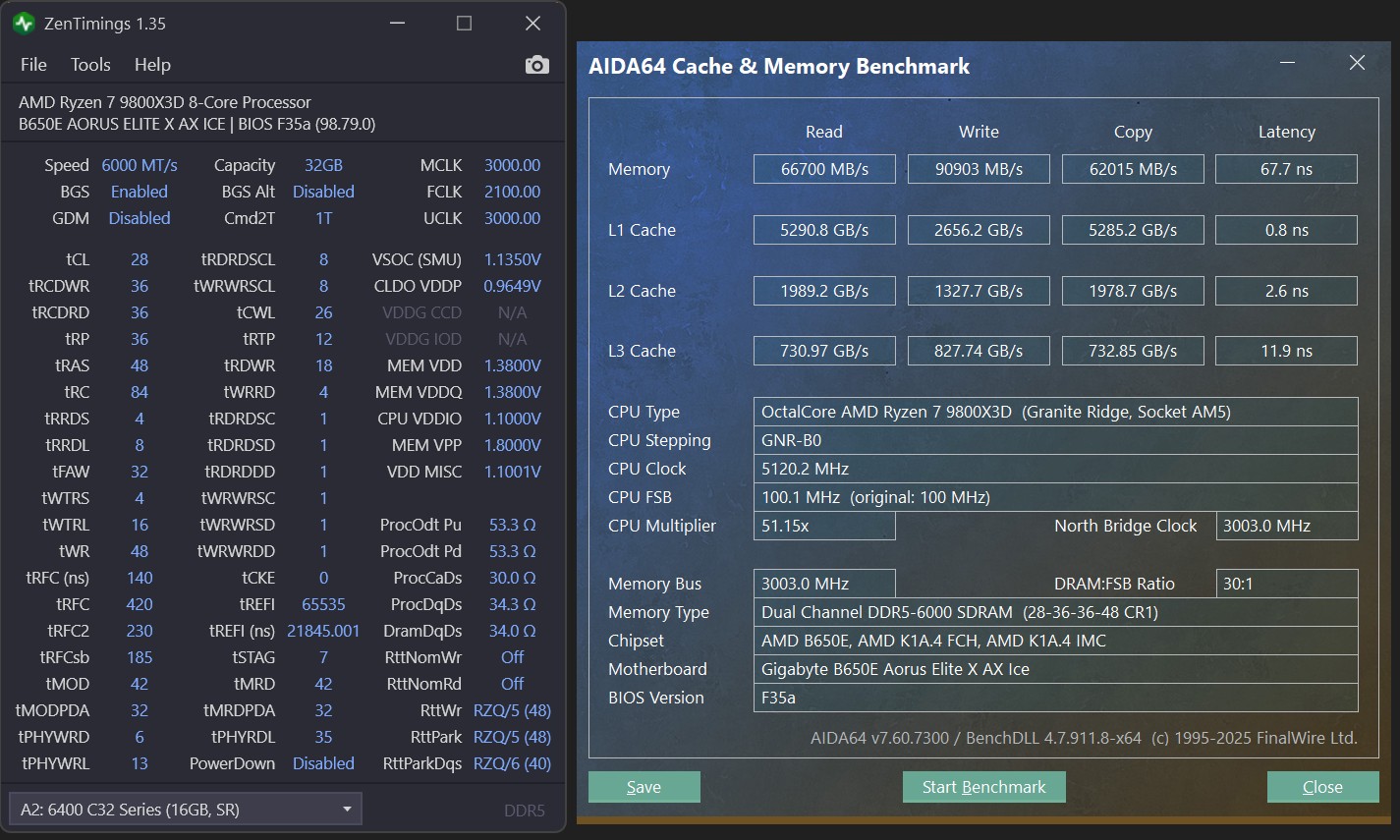Expand the A2 memory module dropdown

pos(346,809)
